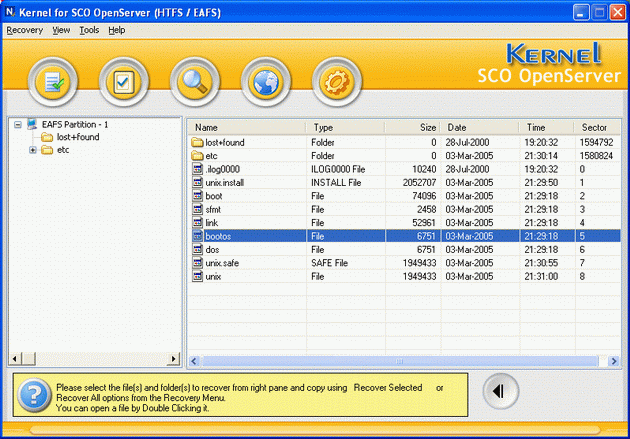Open the Tools menu
This screenshot has height=439, width=630.
click(89, 30)
